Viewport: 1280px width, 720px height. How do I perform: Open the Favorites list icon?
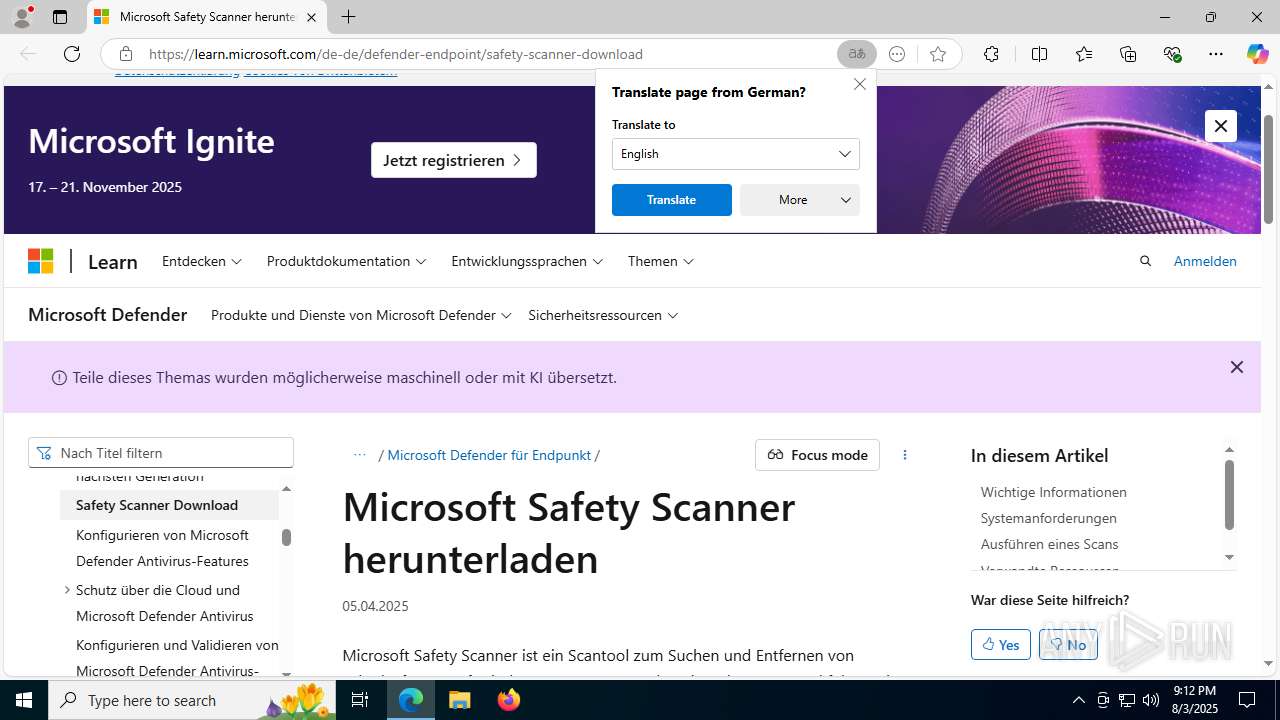pyautogui.click(x=1084, y=54)
